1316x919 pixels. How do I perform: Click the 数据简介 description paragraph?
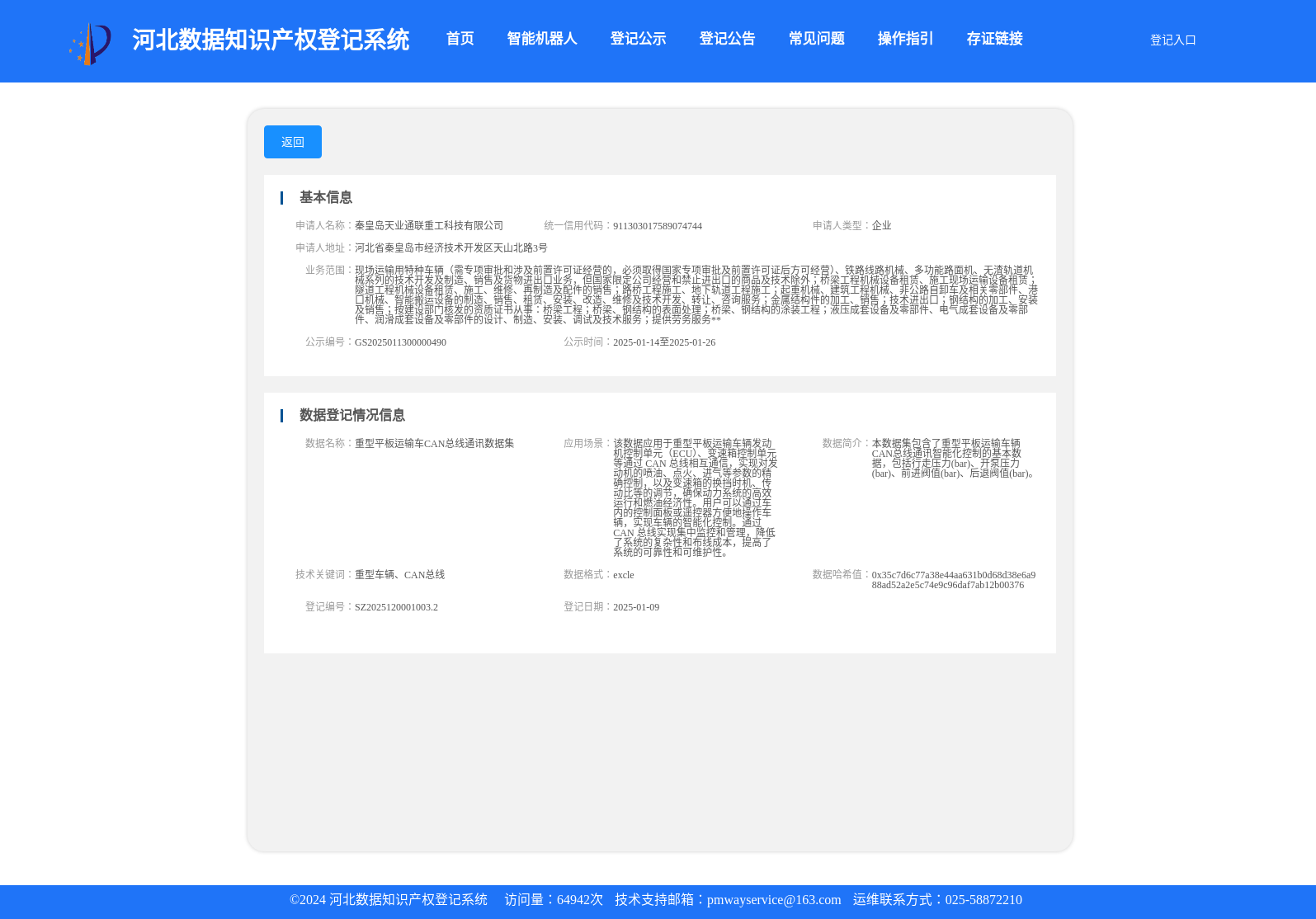(954, 459)
